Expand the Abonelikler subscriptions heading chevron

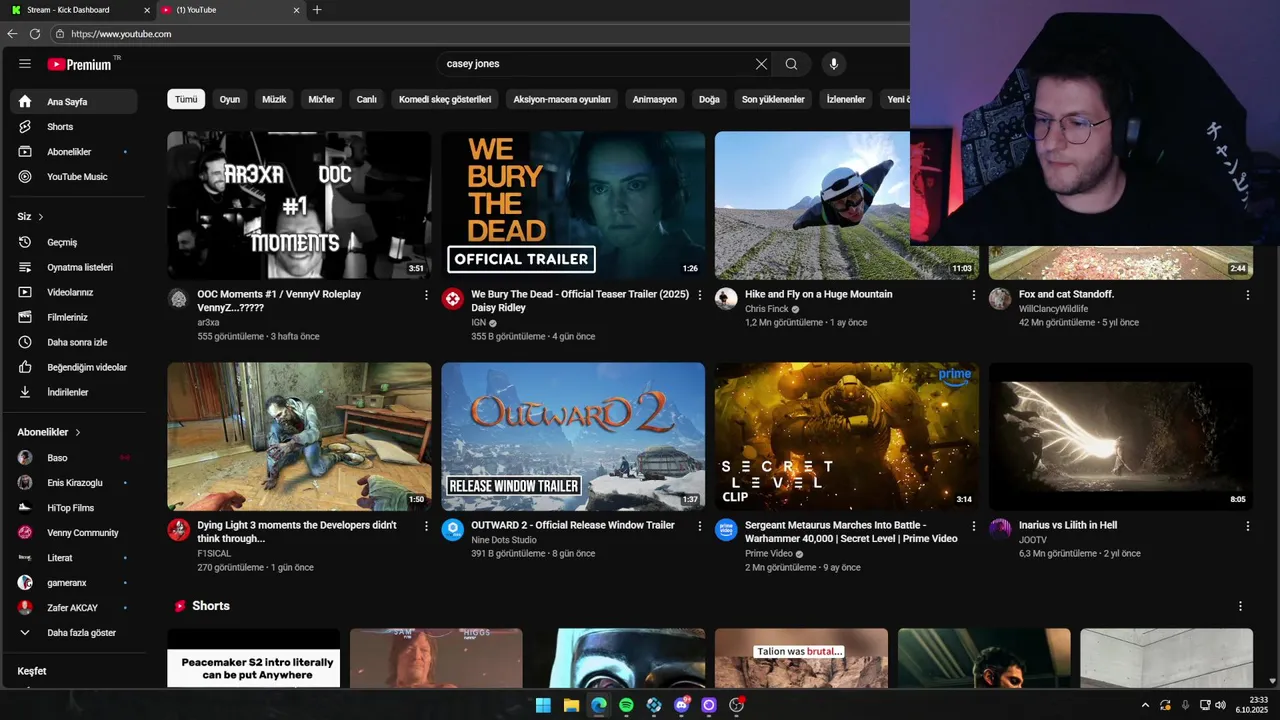(77, 432)
